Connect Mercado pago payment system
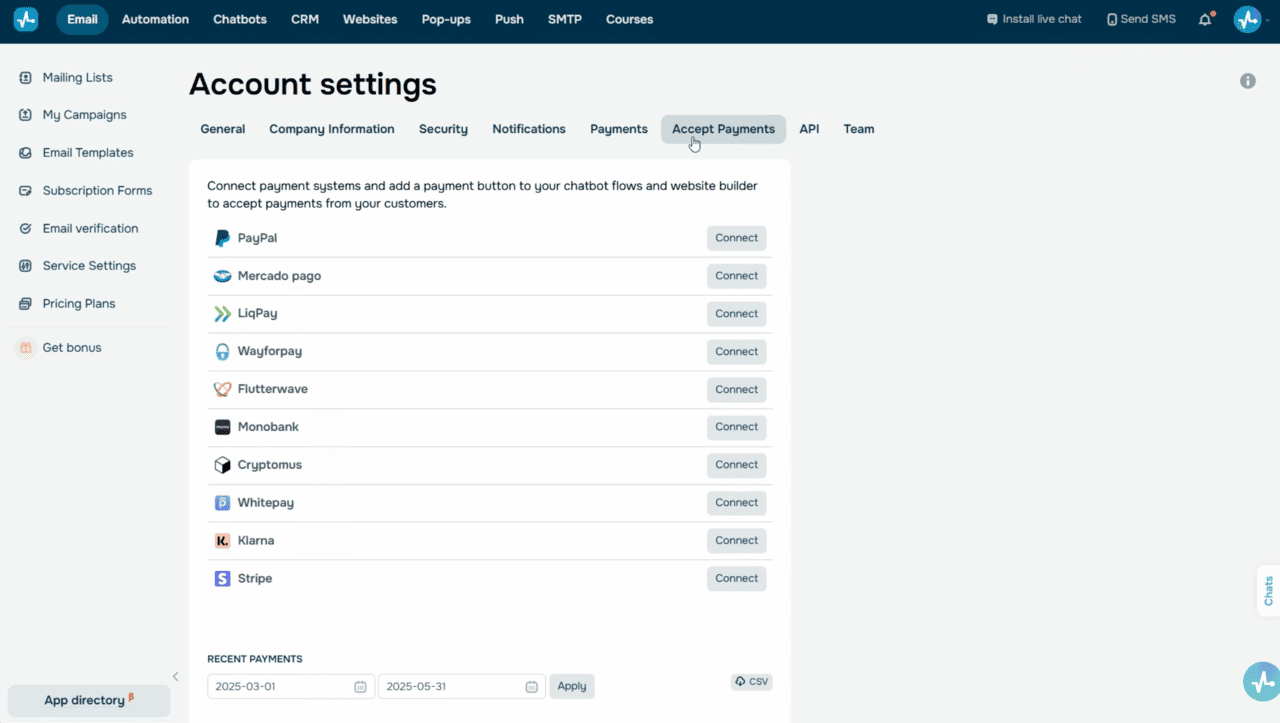The height and width of the screenshot is (723, 1280). (737, 276)
